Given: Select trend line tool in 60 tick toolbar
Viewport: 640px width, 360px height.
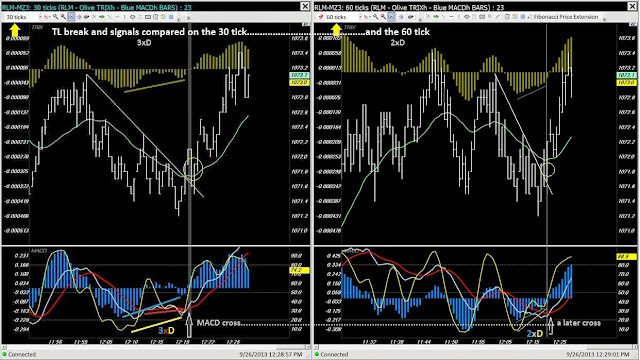Looking at the screenshot, I should tap(444, 17).
